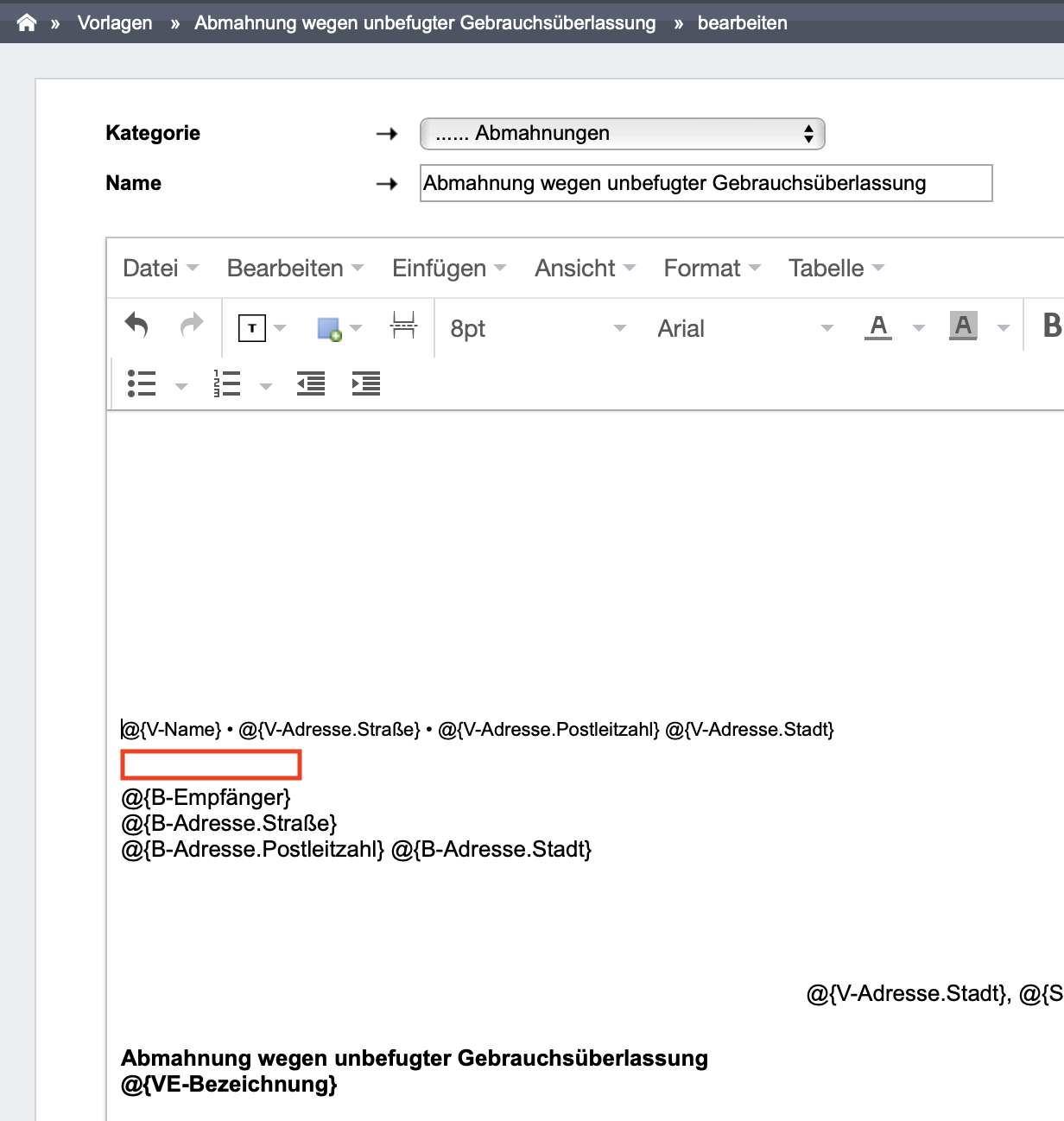
Task: Click the insert image icon
Action: [329, 328]
